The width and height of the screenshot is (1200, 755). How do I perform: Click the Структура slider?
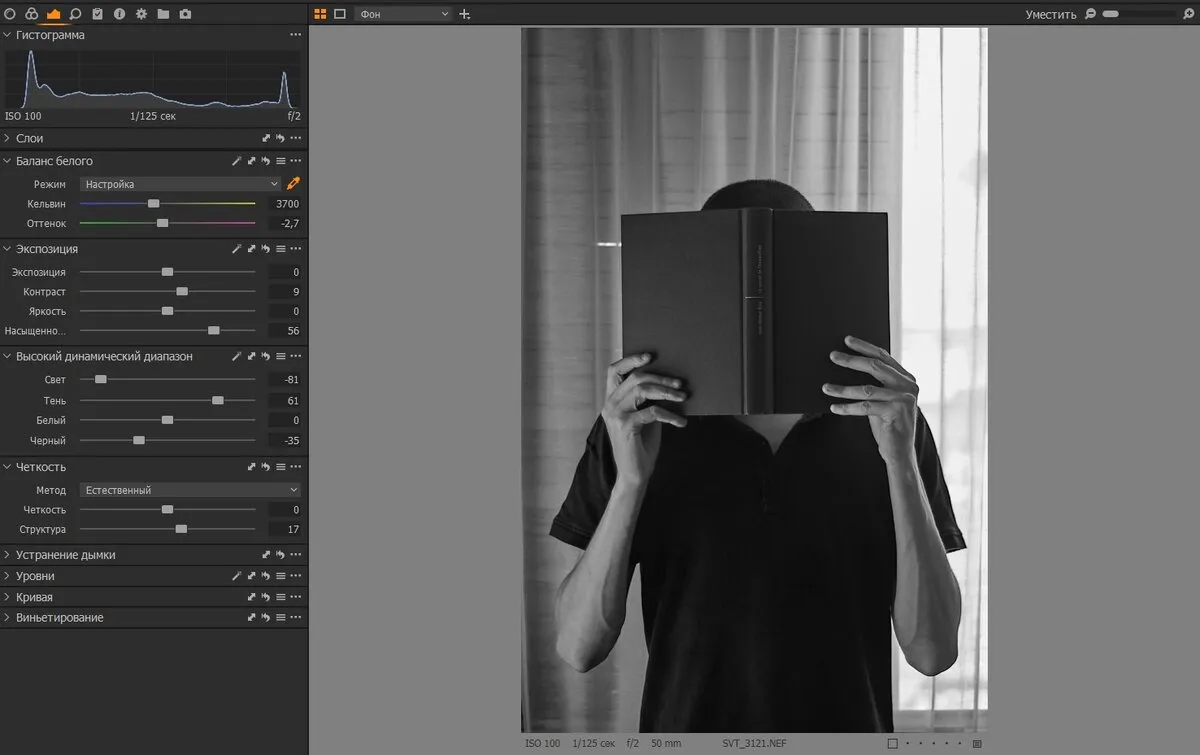167,529
